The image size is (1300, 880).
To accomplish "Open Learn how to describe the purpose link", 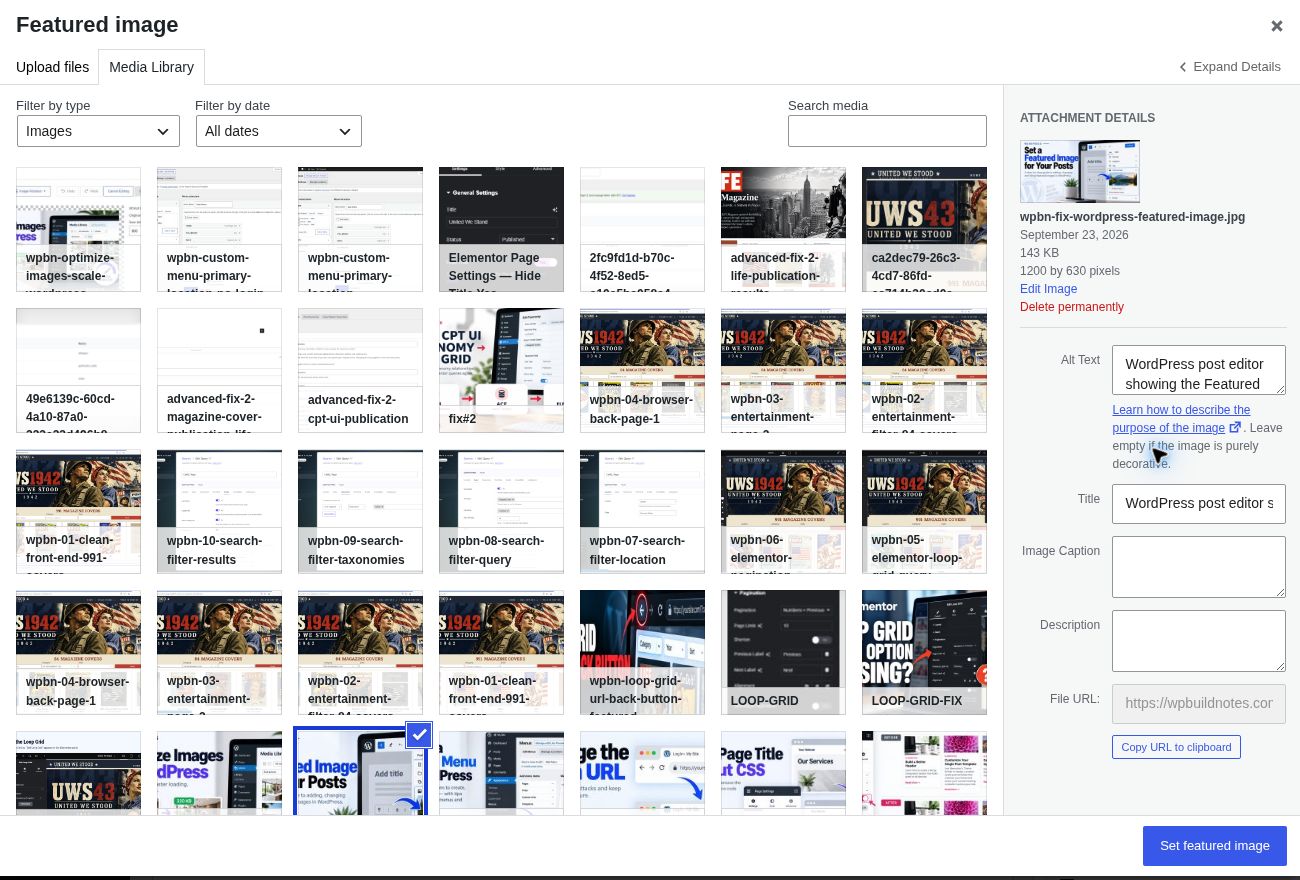I will [1181, 419].
